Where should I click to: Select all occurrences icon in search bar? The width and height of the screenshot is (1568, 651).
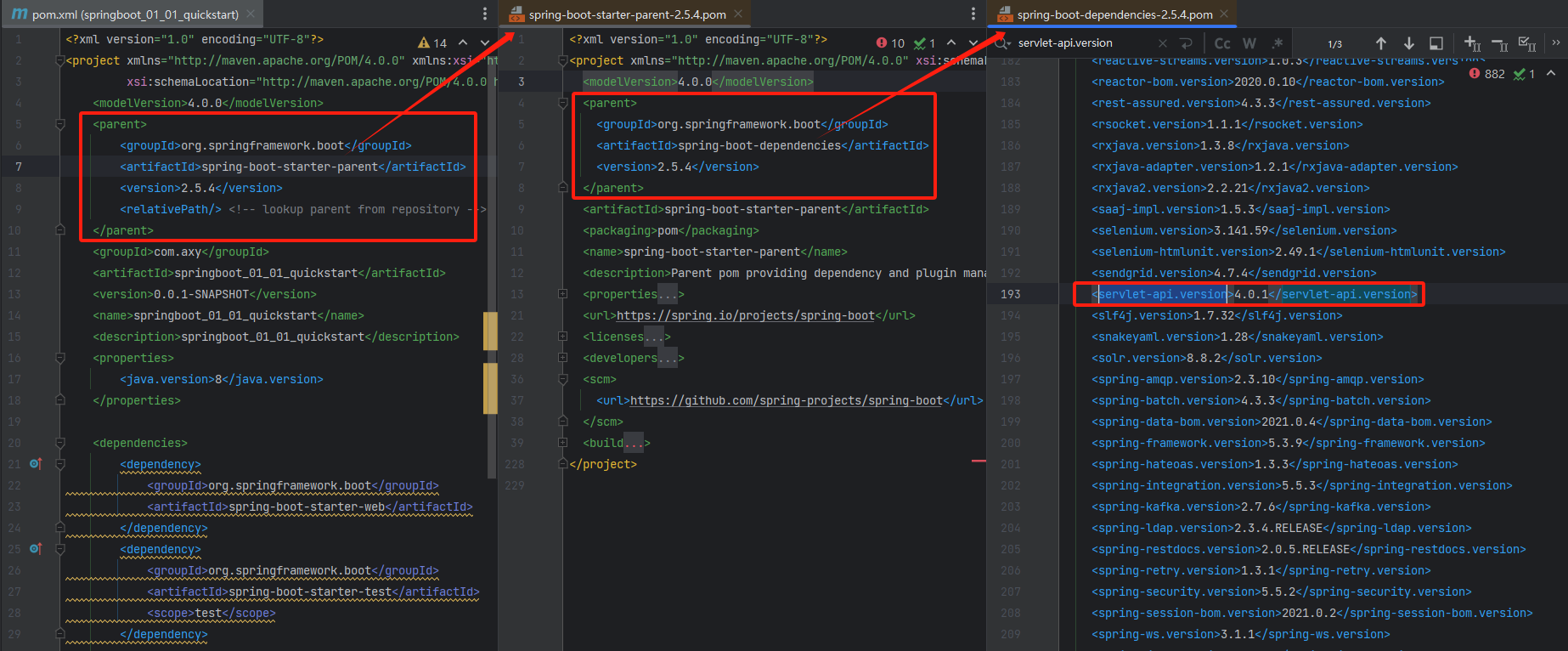(x=1527, y=43)
